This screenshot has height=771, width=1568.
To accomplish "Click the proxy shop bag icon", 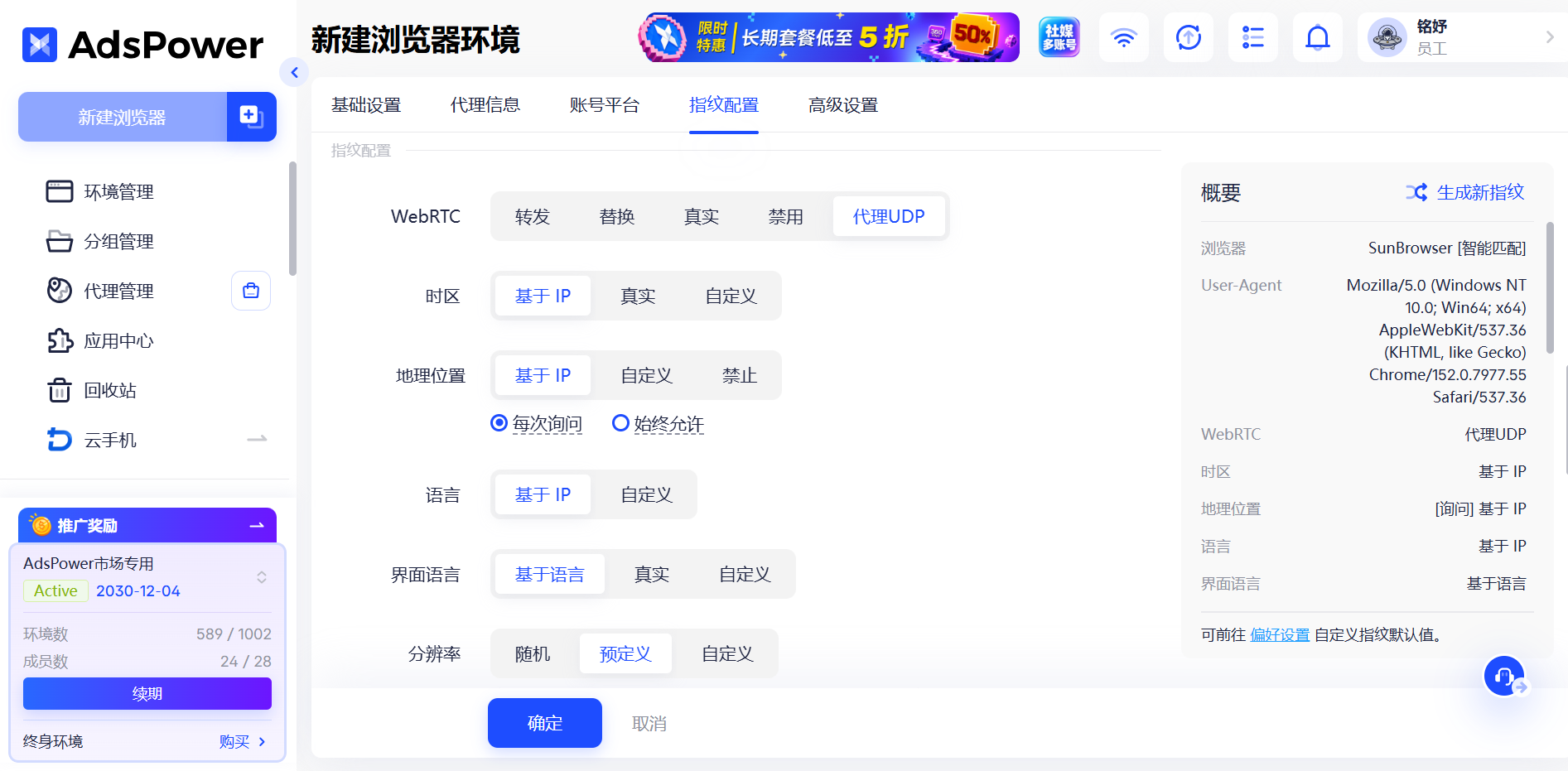I will (251, 291).
